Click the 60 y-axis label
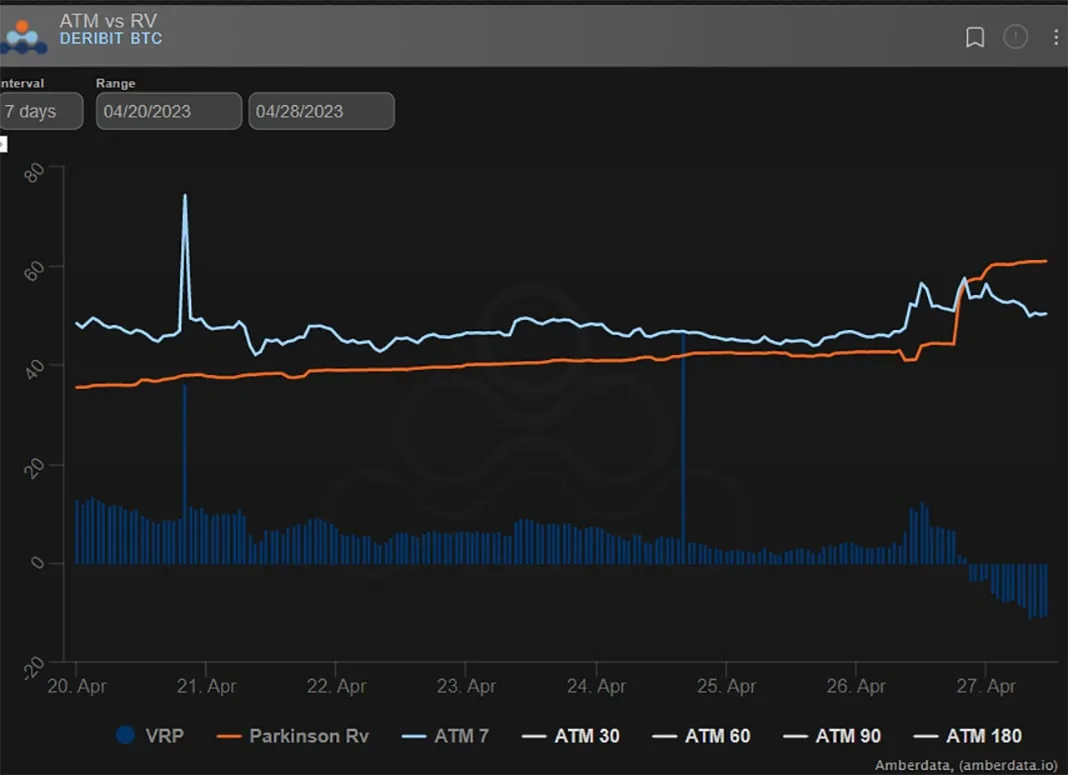Screen dimensions: 1068x775 pos(33,271)
